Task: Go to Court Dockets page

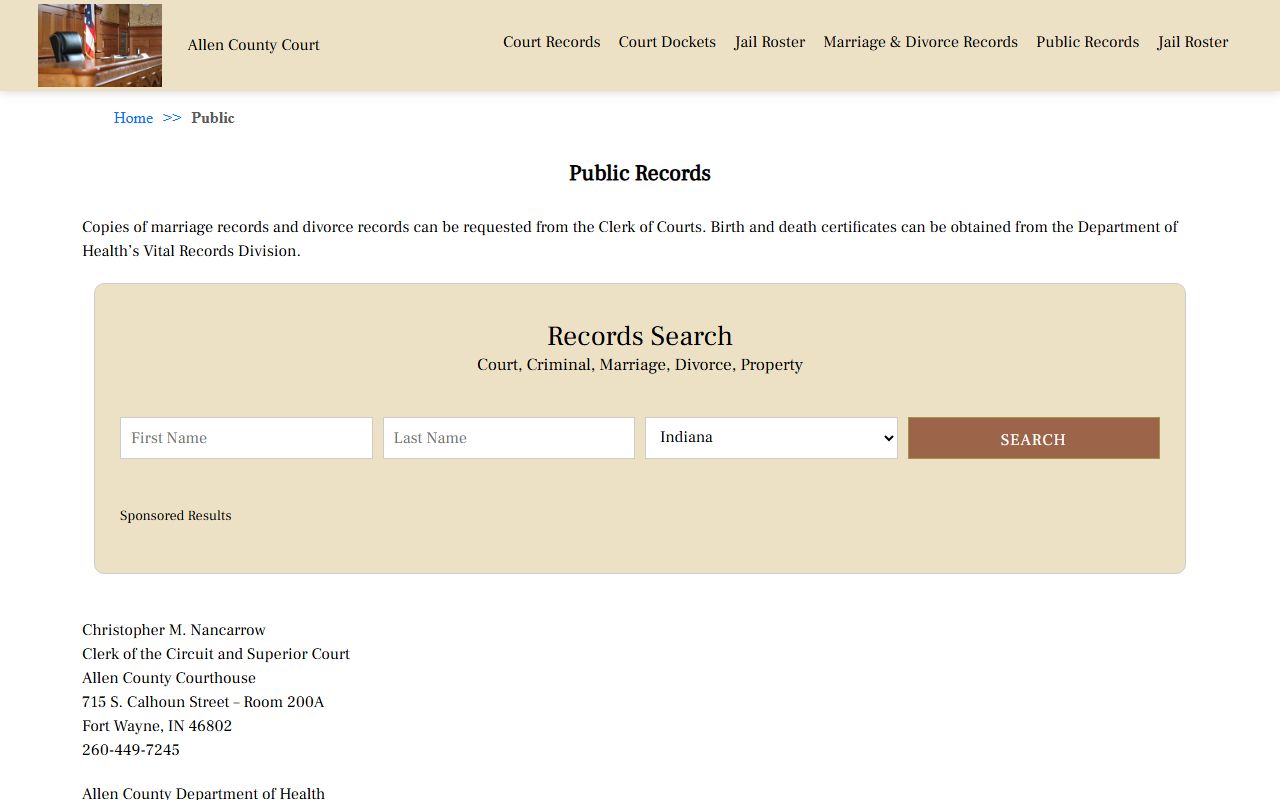Action: coord(667,42)
